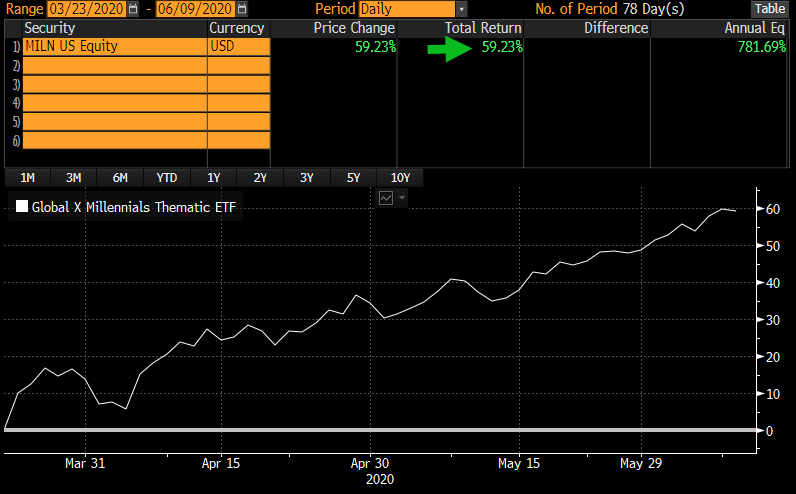796x494 pixels.
Task: Toggle the Global X Millennials legend square
Action: 21,208
